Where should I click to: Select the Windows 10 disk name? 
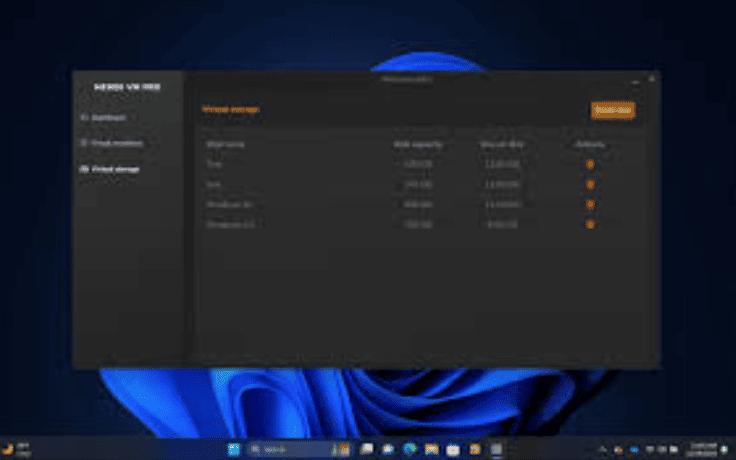point(230,204)
